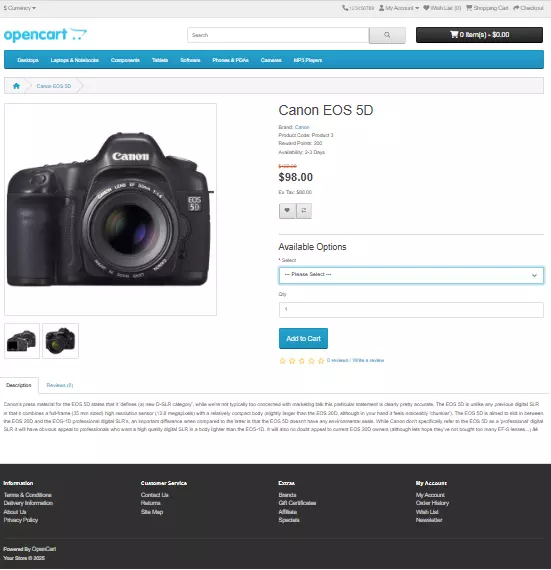551x570 pixels.
Task: Go to home via breadcrumb house icon
Action: (x=16, y=86)
